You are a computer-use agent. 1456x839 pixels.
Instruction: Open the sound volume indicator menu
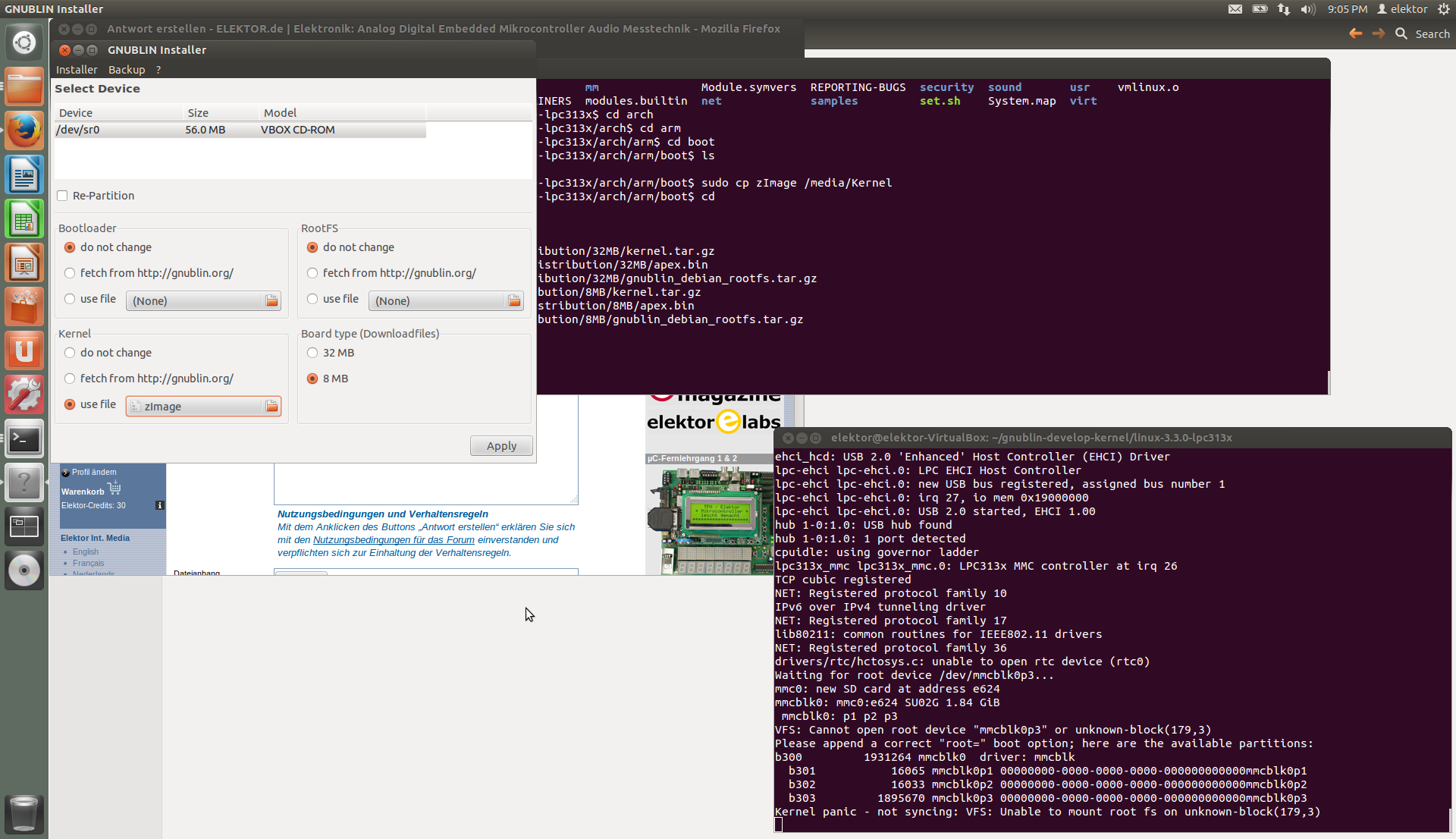[x=1307, y=9]
